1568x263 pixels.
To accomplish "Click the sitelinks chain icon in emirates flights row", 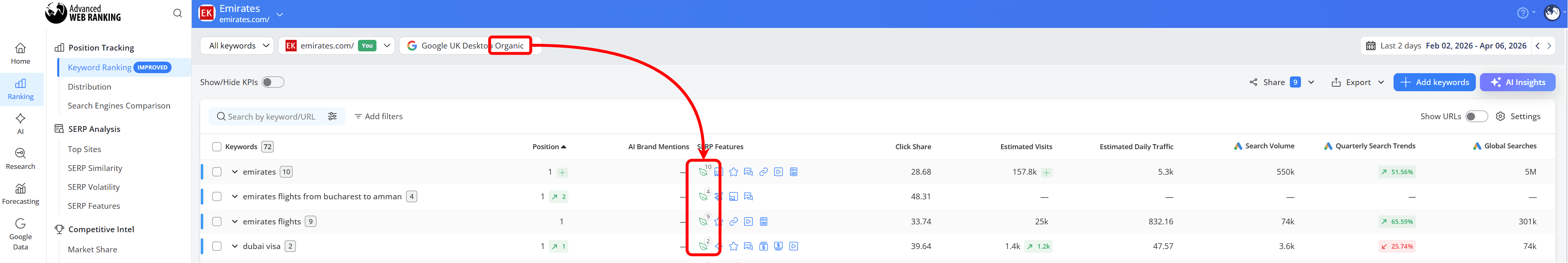I will 734,221.
